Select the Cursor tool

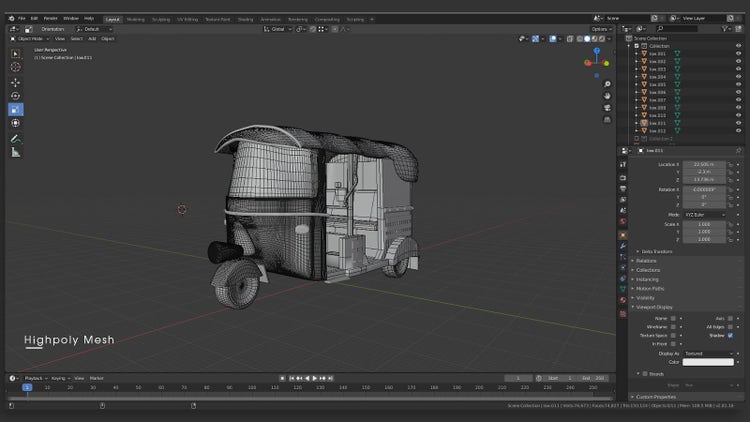point(15,67)
